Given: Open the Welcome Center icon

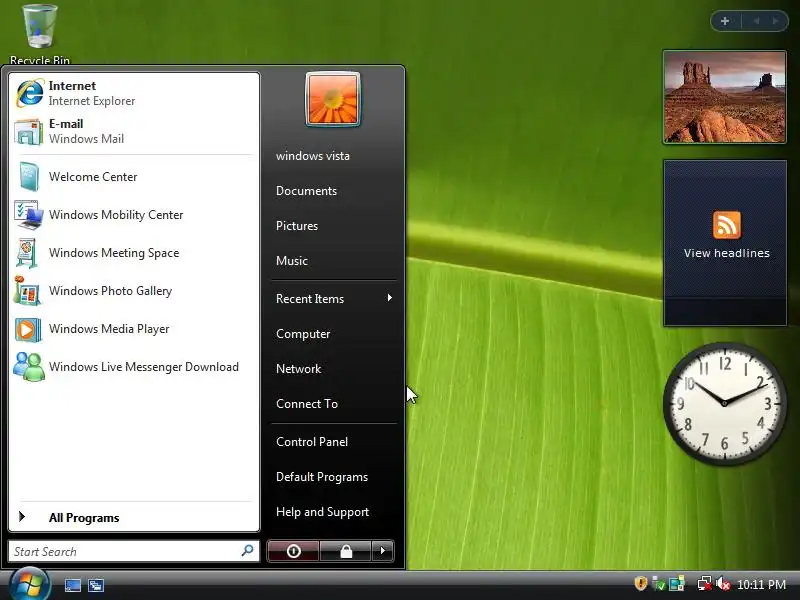Looking at the screenshot, I should click(29, 177).
